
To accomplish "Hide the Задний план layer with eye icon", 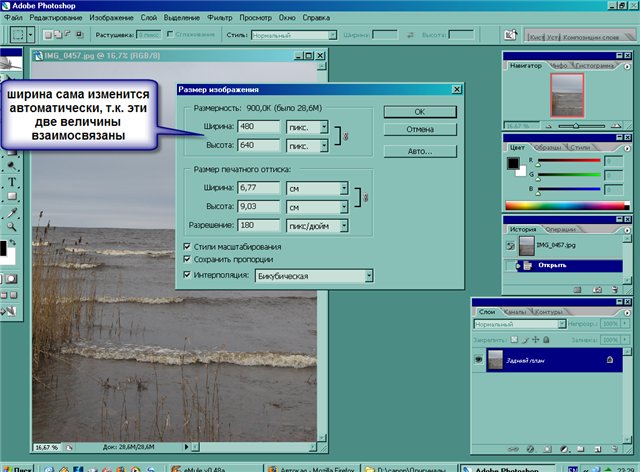I will (478, 359).
